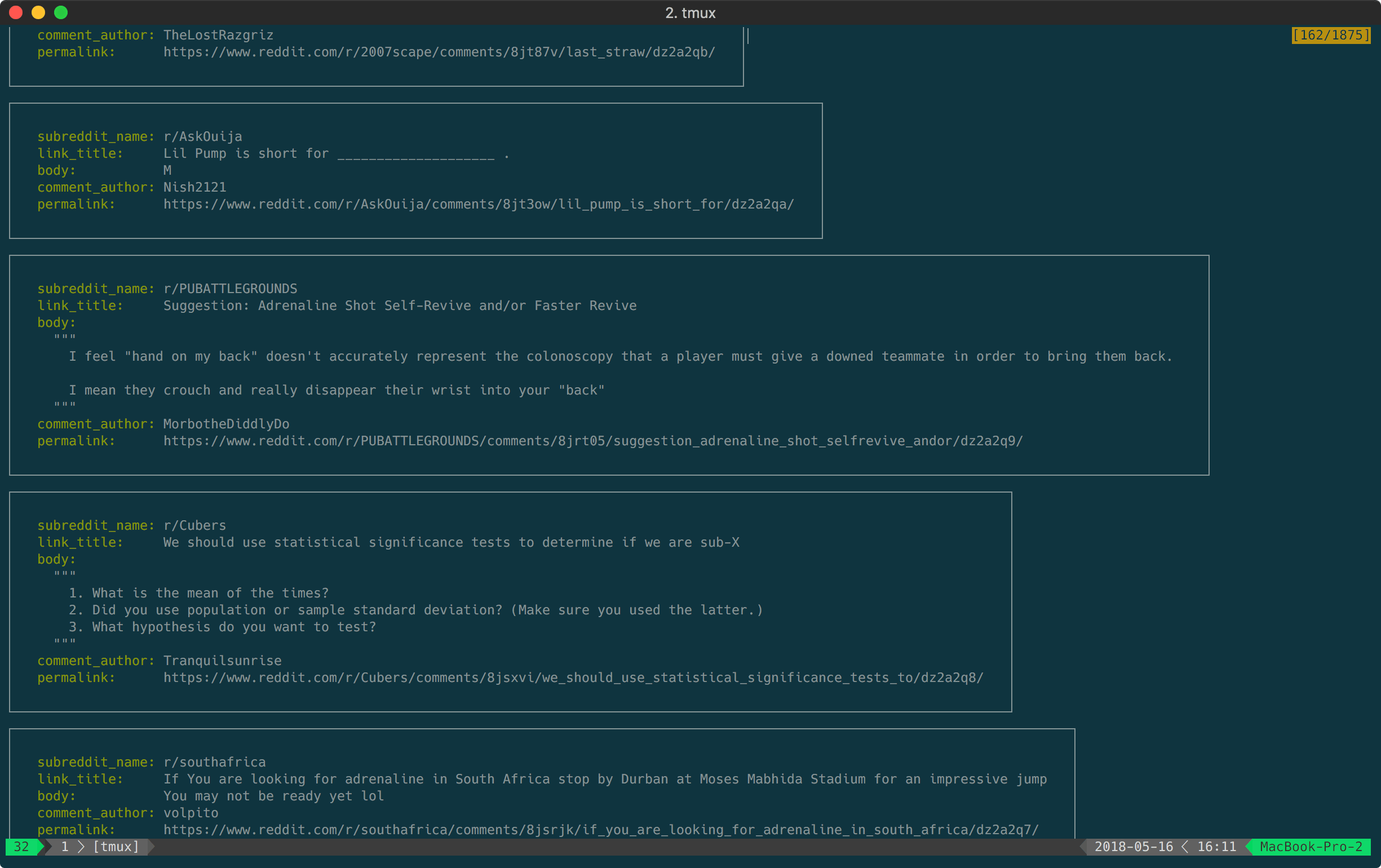1381x868 pixels.
Task: Click the red close window button
Action: point(16,12)
